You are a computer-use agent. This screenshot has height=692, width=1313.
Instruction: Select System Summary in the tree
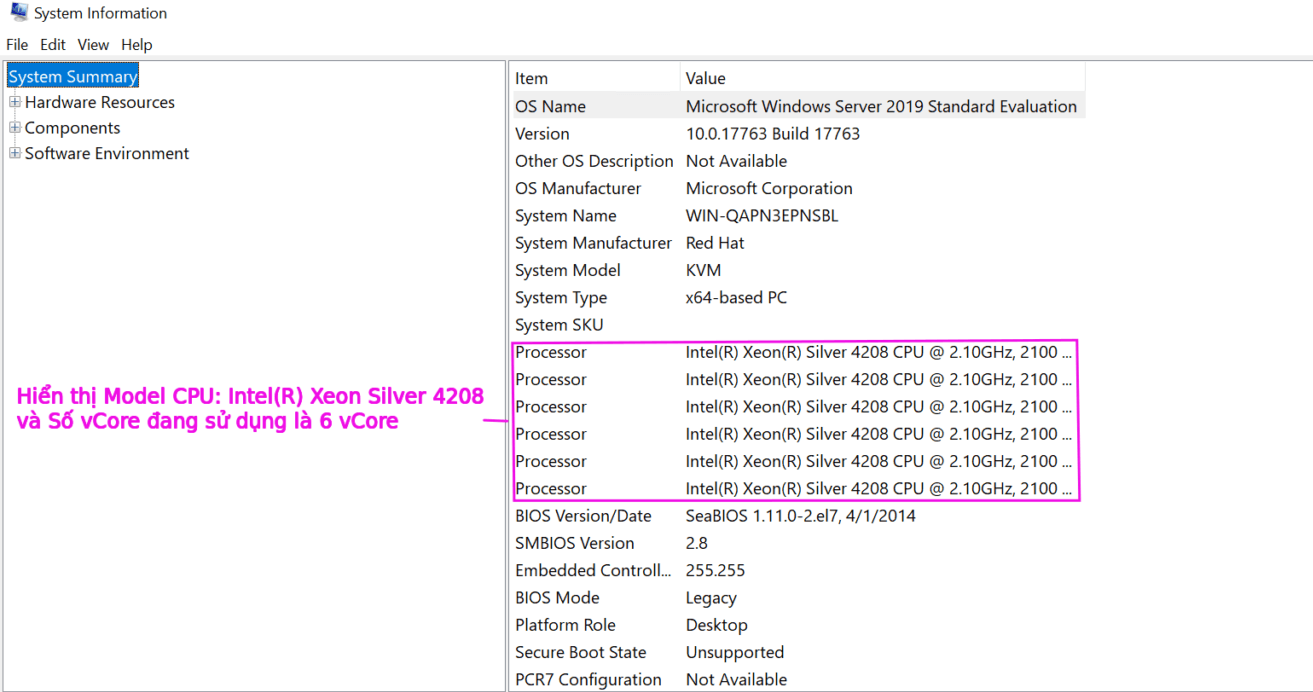[73, 77]
